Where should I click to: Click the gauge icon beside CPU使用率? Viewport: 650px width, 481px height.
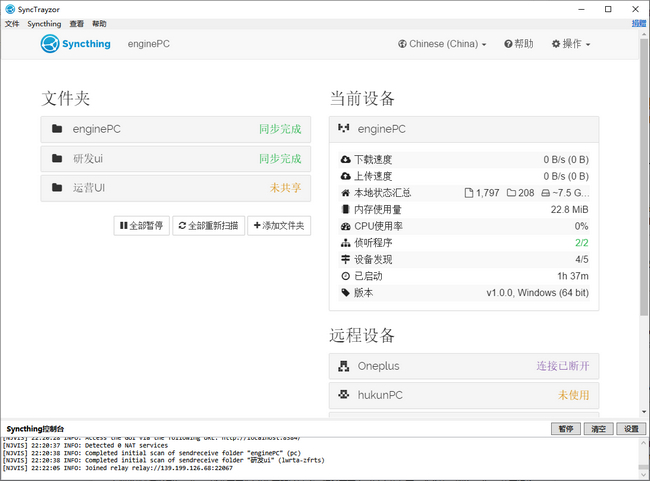[345, 226]
